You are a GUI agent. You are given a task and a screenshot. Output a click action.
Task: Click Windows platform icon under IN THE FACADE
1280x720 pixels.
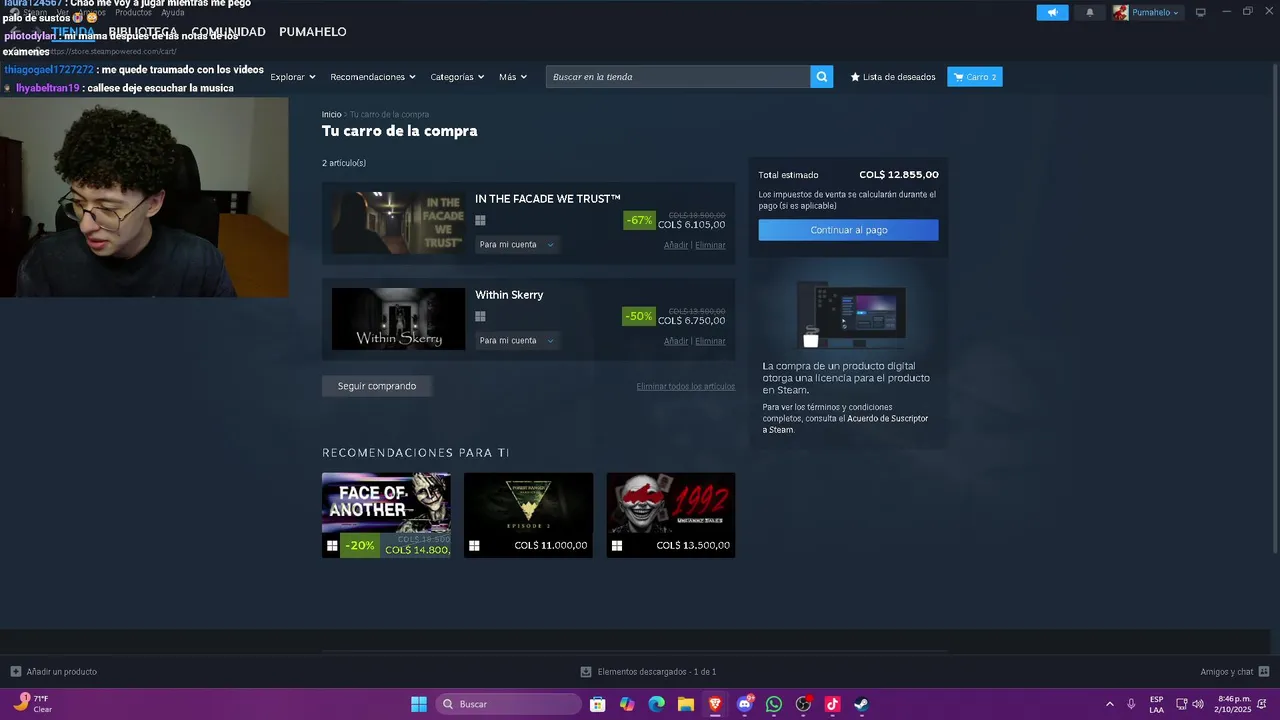pyautogui.click(x=480, y=220)
